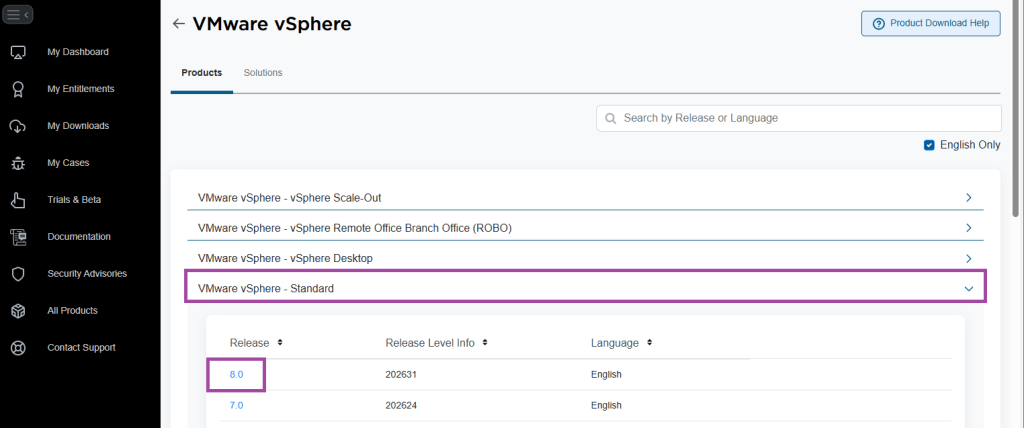
Task: Collapse the sidebar with hamburger toggle
Action: pyautogui.click(x=19, y=14)
